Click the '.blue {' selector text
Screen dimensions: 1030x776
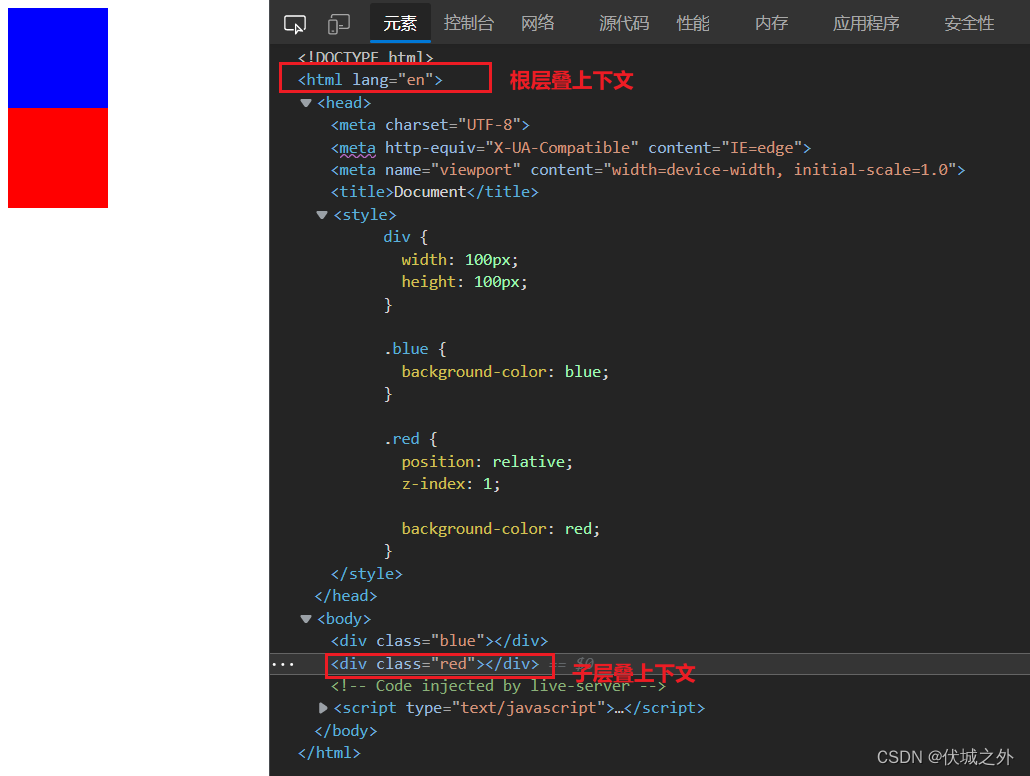point(415,349)
